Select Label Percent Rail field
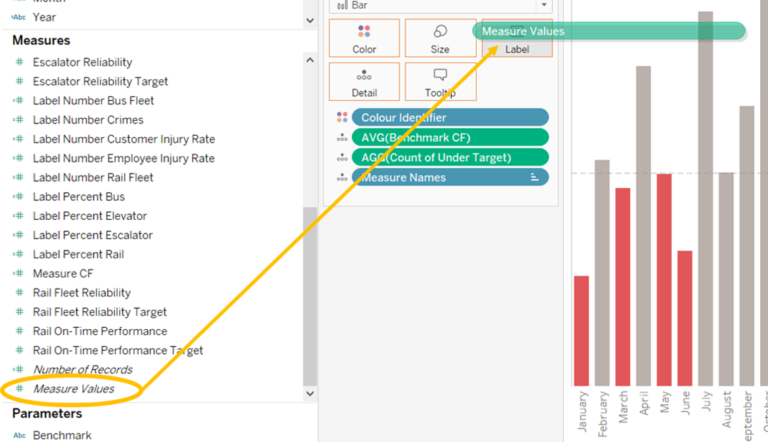The width and height of the screenshot is (768, 442). (x=78, y=254)
